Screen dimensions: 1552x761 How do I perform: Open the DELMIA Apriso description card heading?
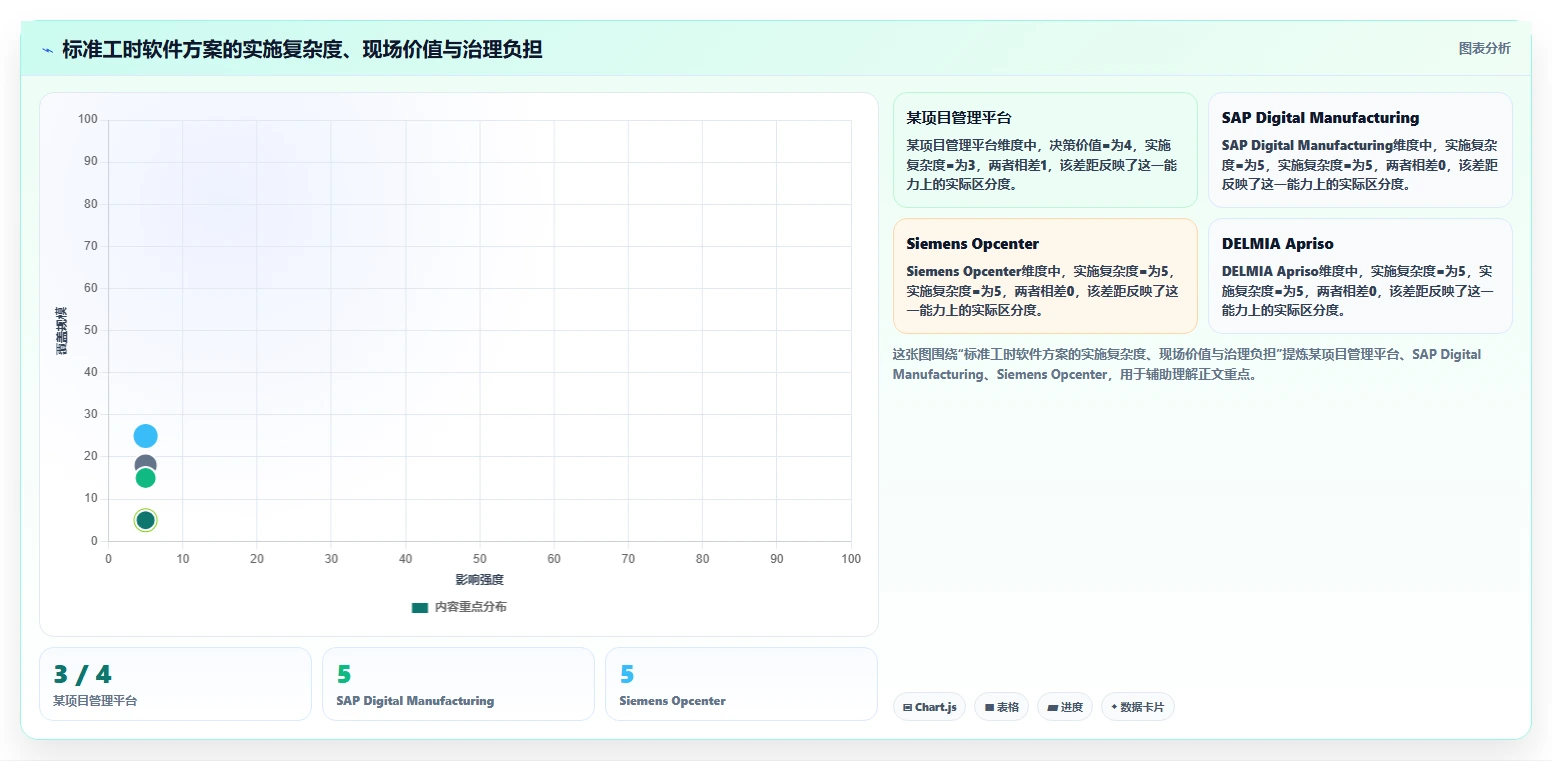point(1277,244)
